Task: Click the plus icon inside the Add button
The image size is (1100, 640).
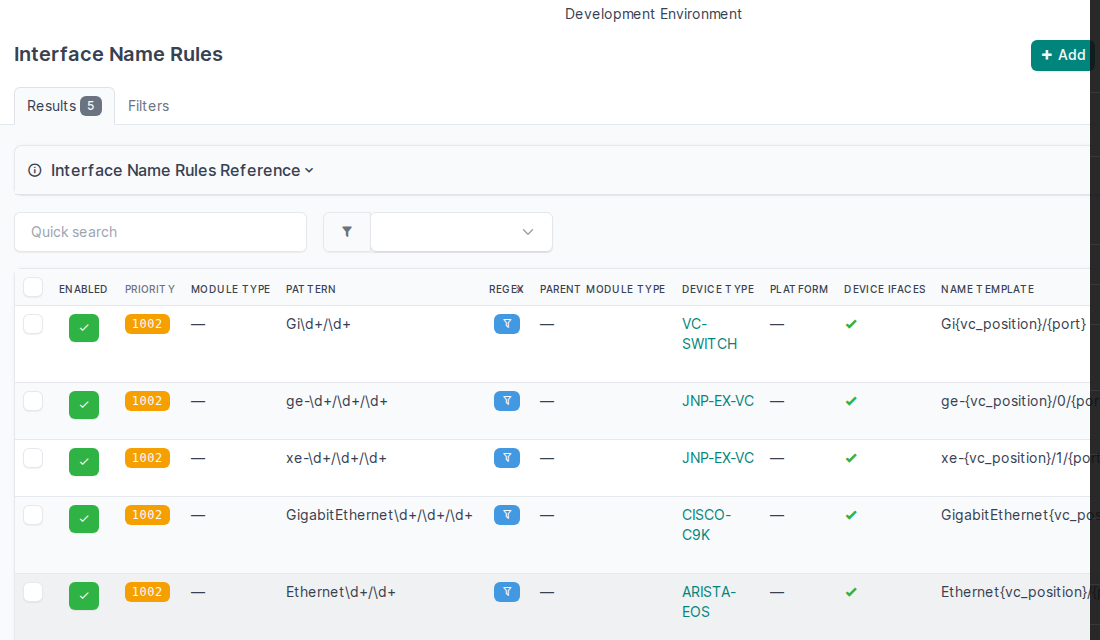Action: [1047, 55]
